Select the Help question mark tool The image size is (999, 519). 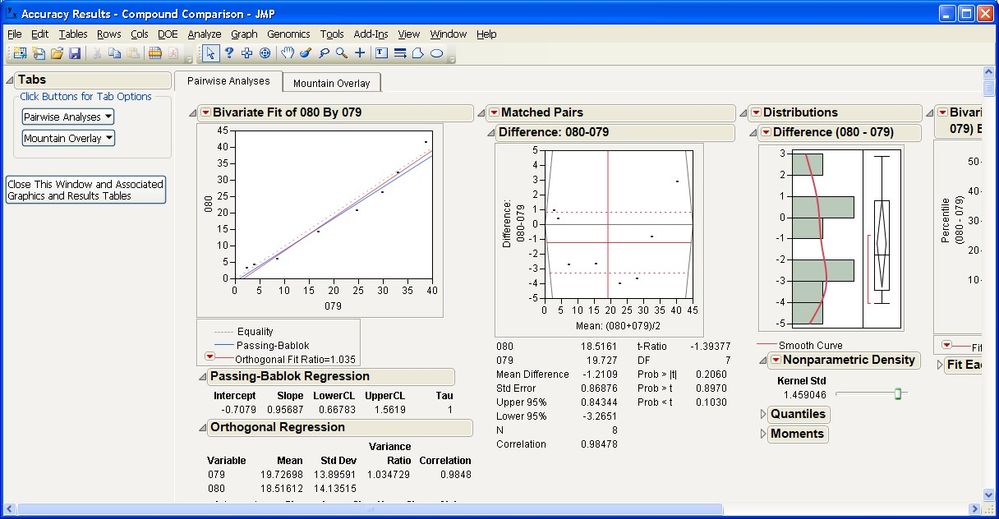pos(229,53)
